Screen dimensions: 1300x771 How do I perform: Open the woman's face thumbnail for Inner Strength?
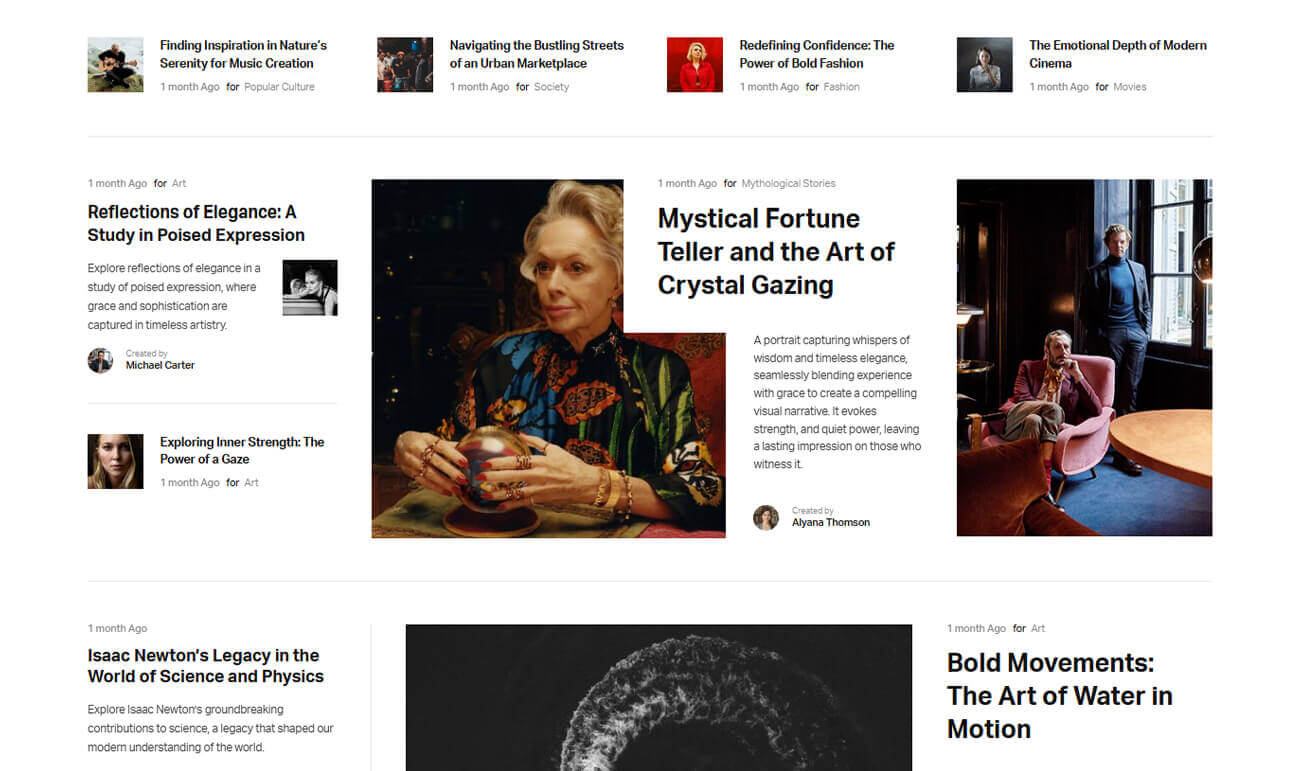point(115,461)
